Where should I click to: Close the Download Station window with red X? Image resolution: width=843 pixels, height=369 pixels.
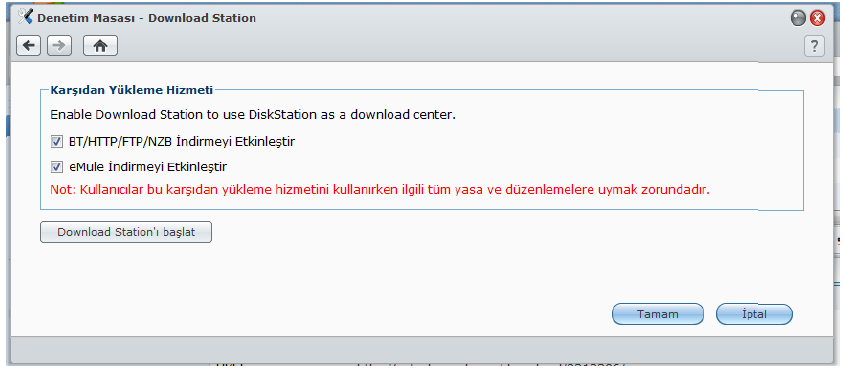817,19
